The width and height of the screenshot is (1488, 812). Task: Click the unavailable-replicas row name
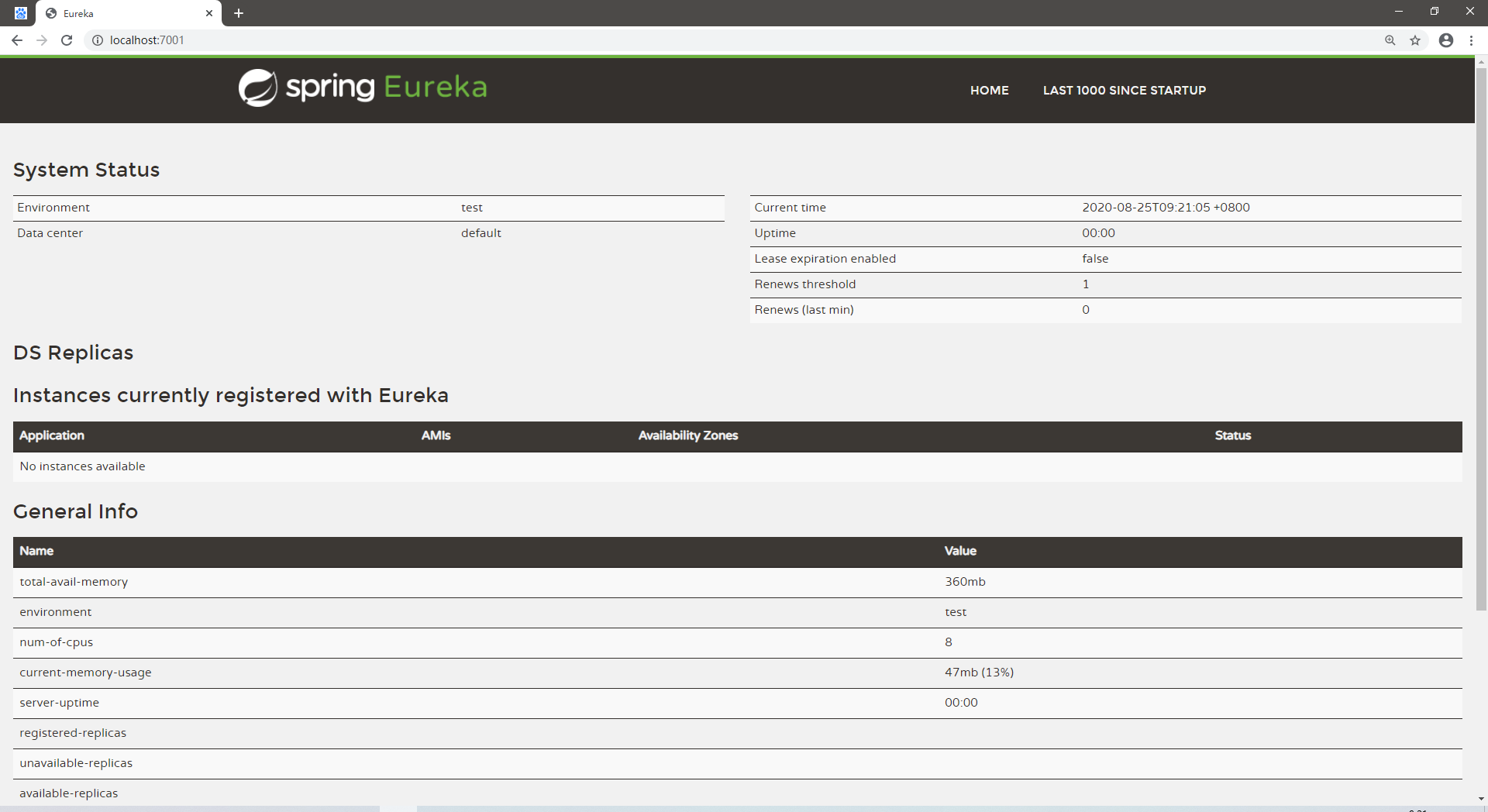76,763
